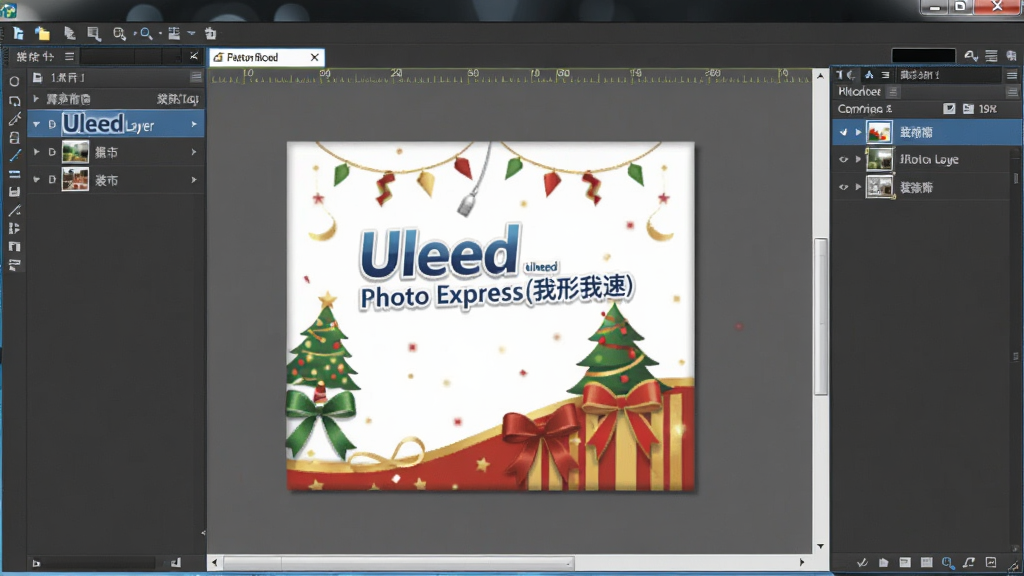This screenshot has height=576, width=1024.
Task: Toggle visibility of the selected top right-panel layer
Action: click(x=843, y=132)
